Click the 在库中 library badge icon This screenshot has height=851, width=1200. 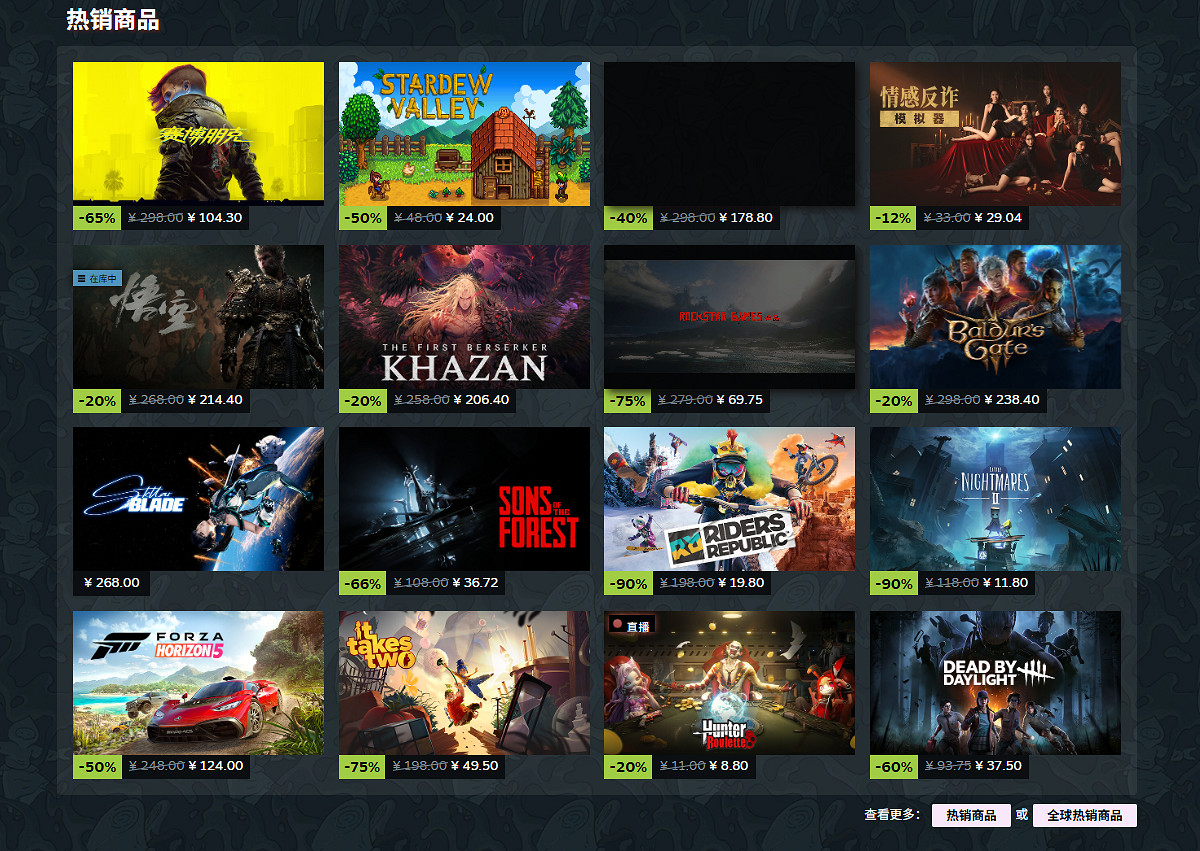click(82, 278)
